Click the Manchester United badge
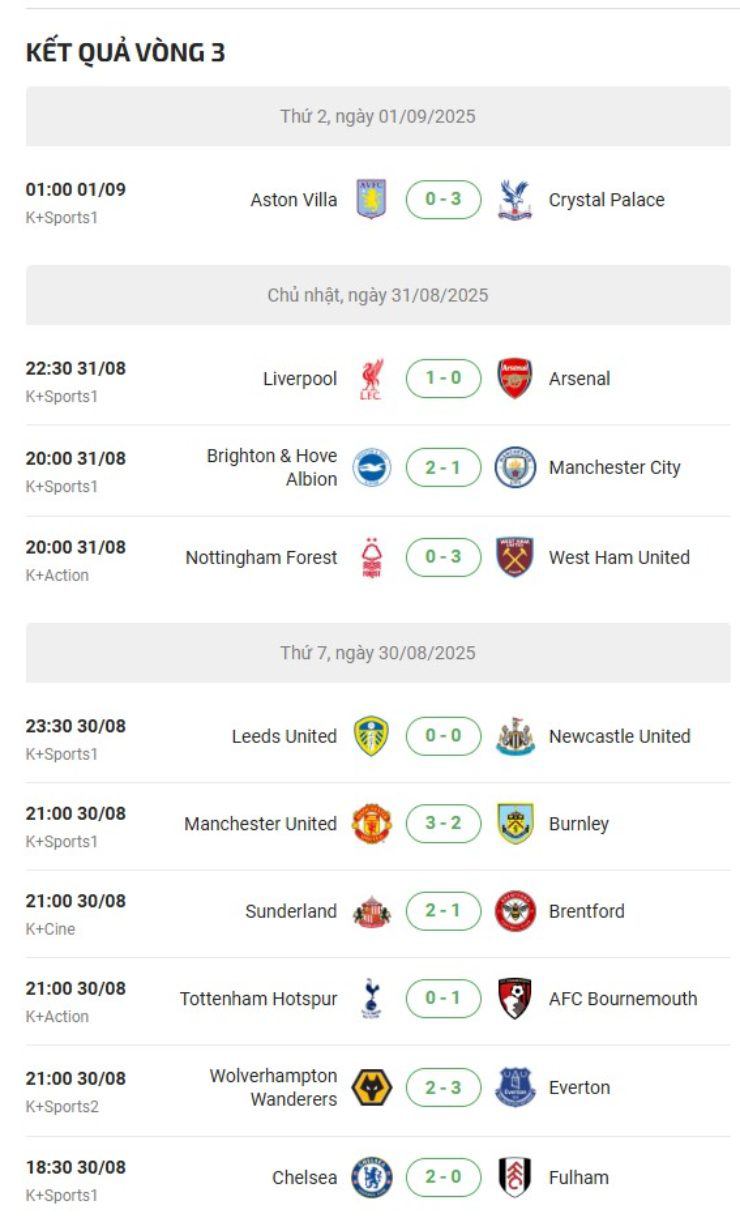 tap(371, 824)
